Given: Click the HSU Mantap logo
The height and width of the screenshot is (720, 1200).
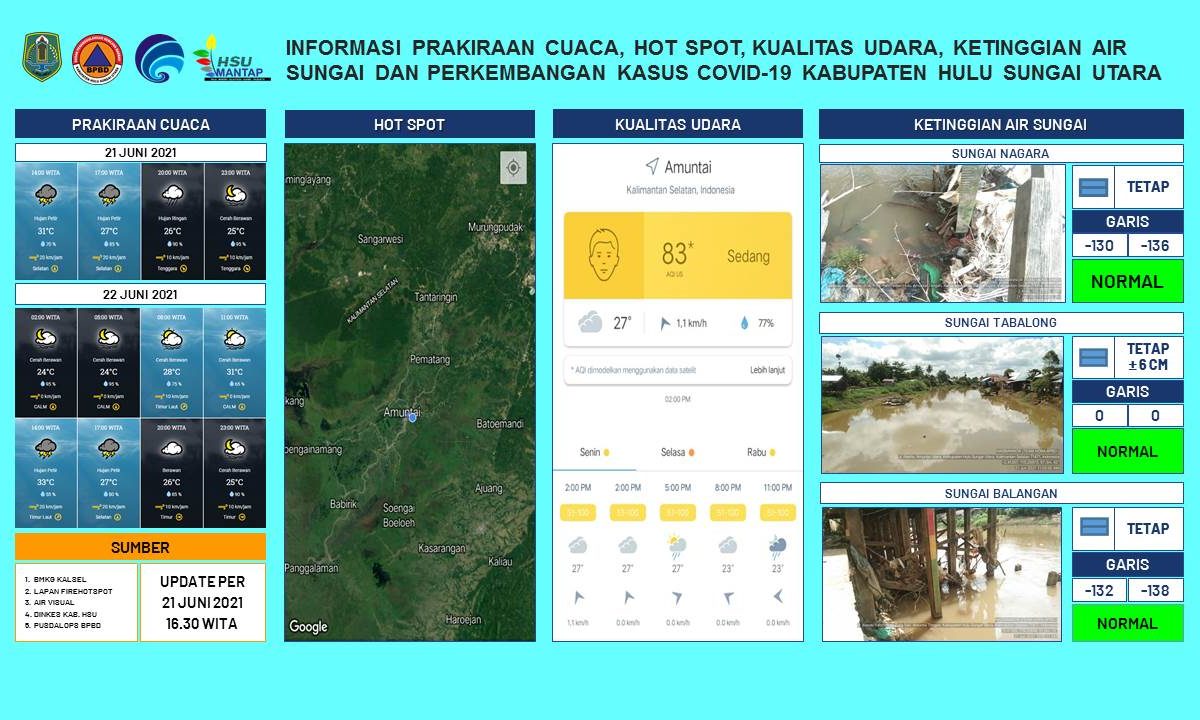Looking at the screenshot, I should [231, 59].
